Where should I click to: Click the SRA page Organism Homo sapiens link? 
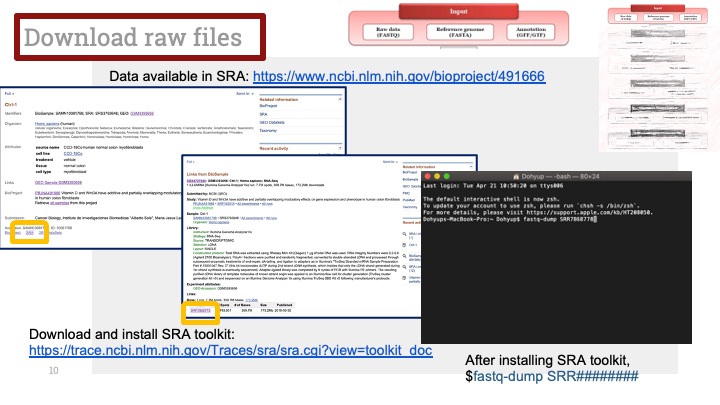coord(219,222)
